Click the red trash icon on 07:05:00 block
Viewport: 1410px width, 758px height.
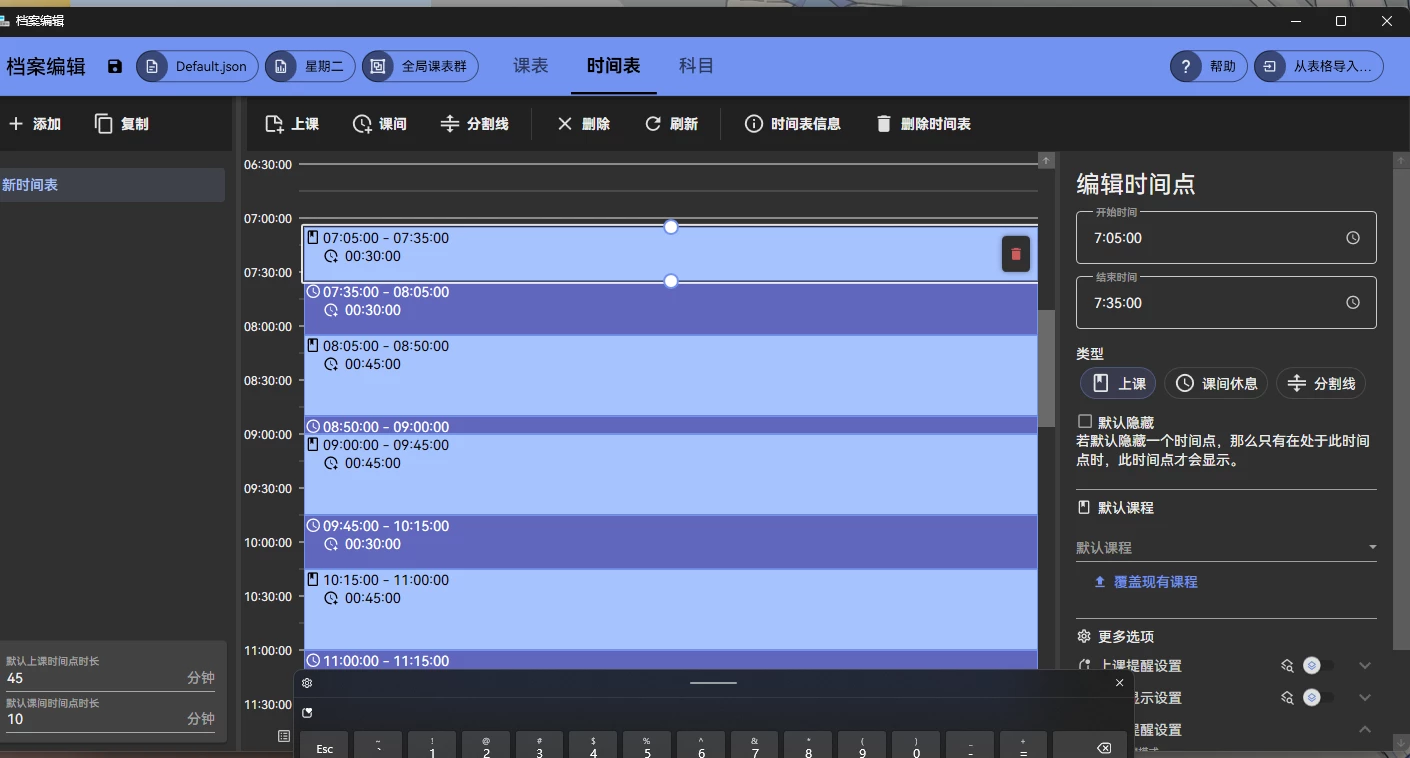[x=1015, y=254]
